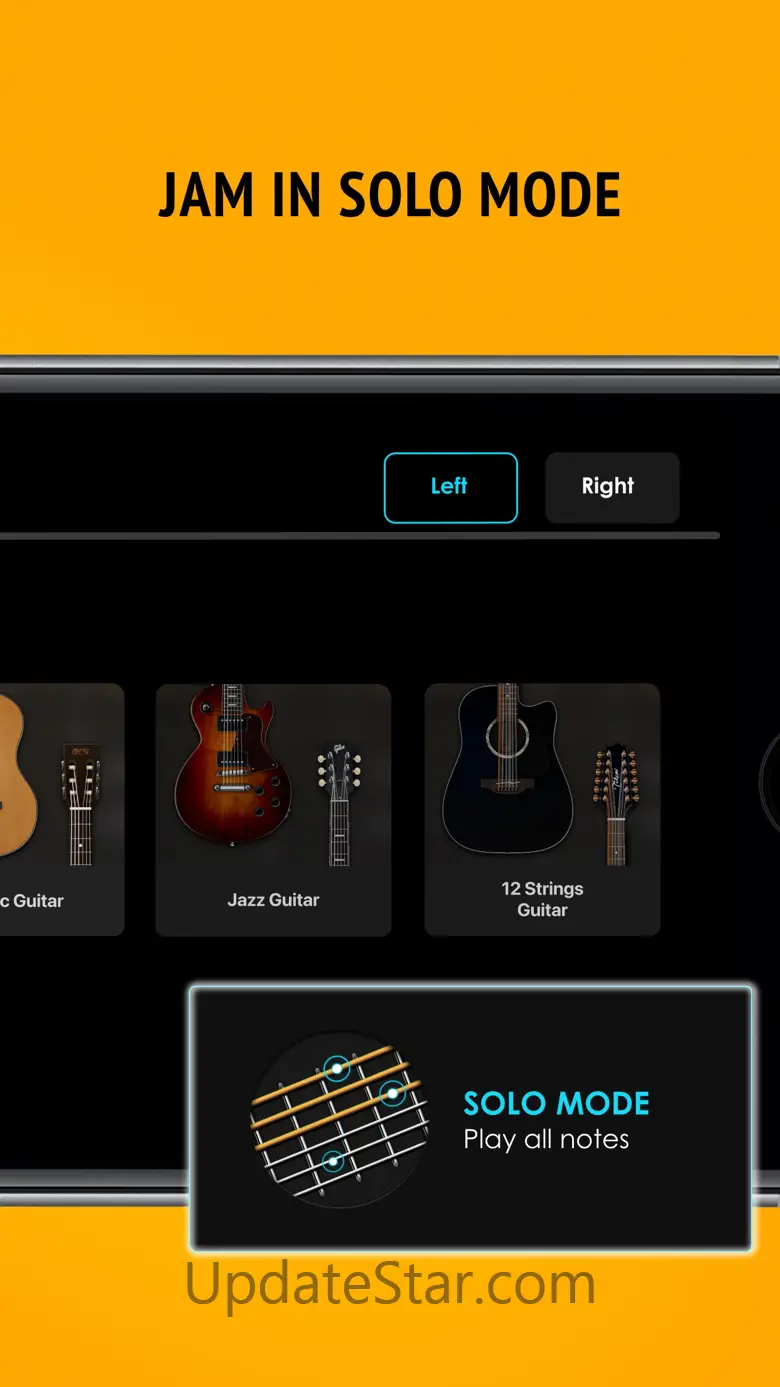This screenshot has height=1387, width=780.
Task: Choose the Jazz Guitar instrument card
Action: pos(273,809)
